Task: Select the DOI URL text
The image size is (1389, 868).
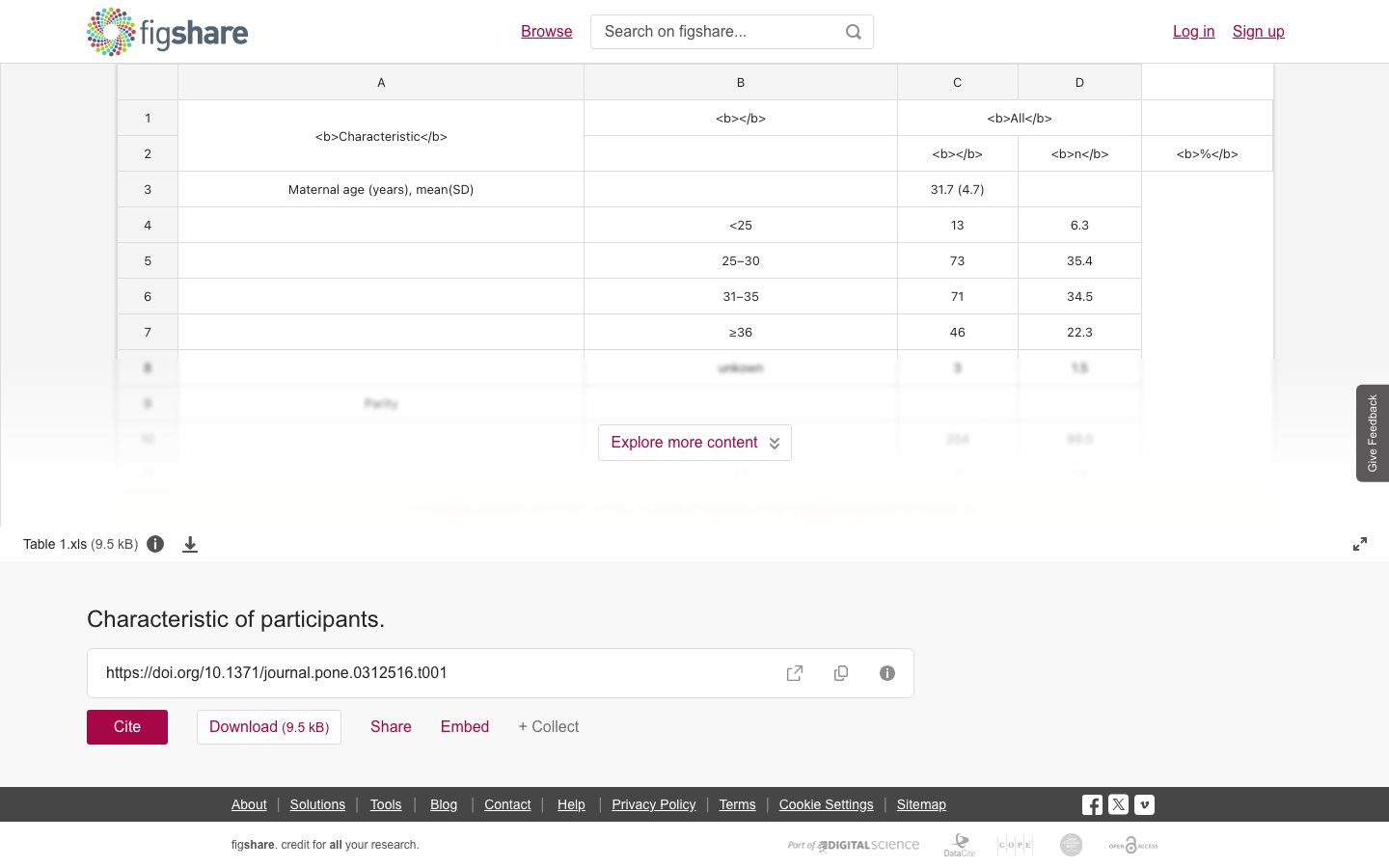Action: coord(277,673)
